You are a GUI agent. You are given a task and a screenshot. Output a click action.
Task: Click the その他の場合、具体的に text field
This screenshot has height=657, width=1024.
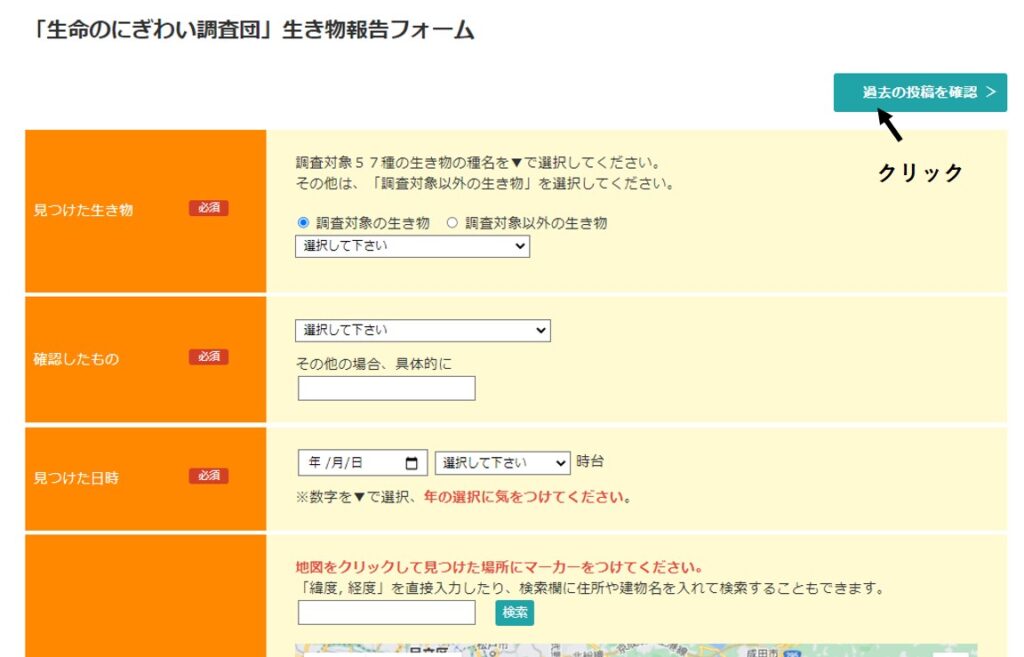coord(387,388)
